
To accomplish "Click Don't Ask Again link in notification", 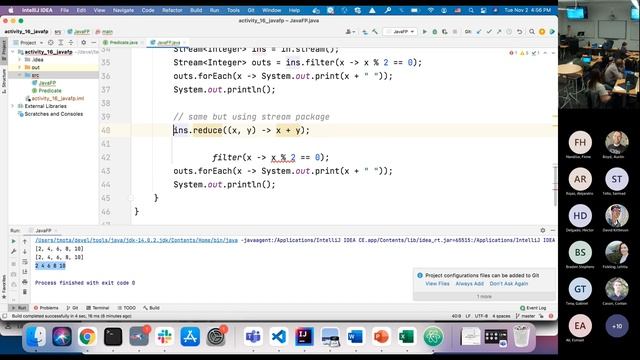I will tap(509, 284).
